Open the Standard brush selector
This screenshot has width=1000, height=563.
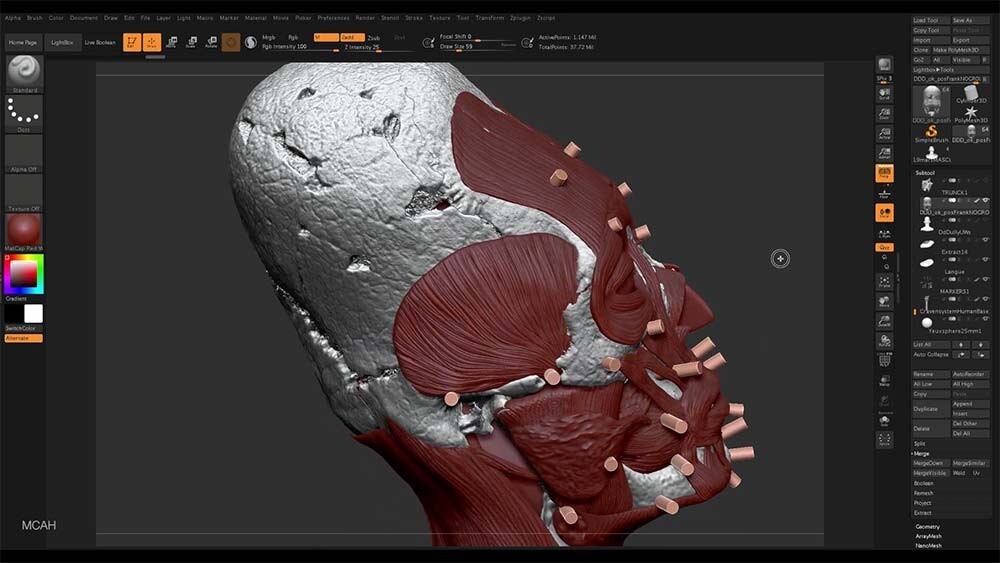(24, 73)
